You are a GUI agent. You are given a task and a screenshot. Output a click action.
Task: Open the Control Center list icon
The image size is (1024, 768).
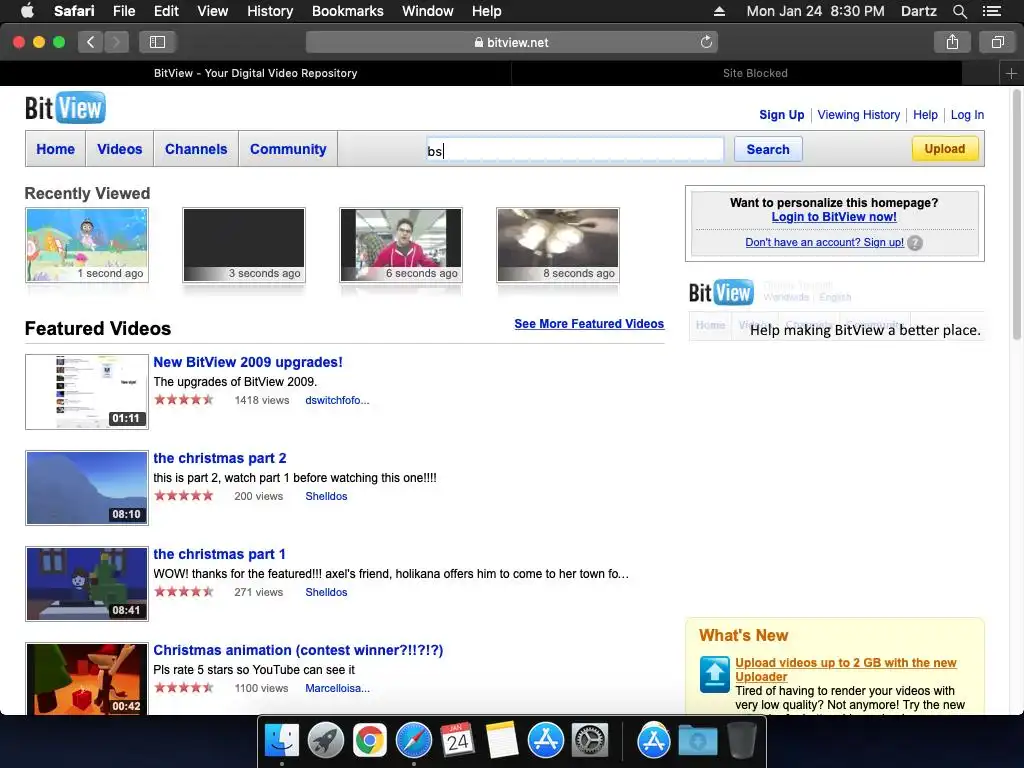click(x=991, y=11)
